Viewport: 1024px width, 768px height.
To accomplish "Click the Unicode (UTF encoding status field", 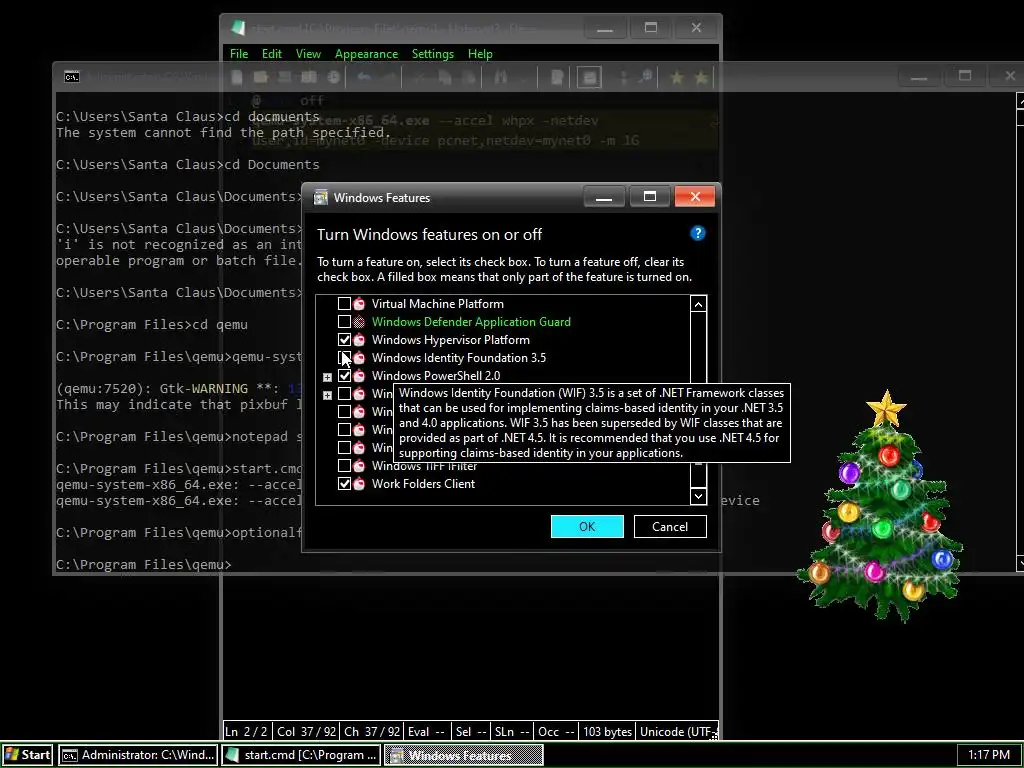I will pos(679,731).
